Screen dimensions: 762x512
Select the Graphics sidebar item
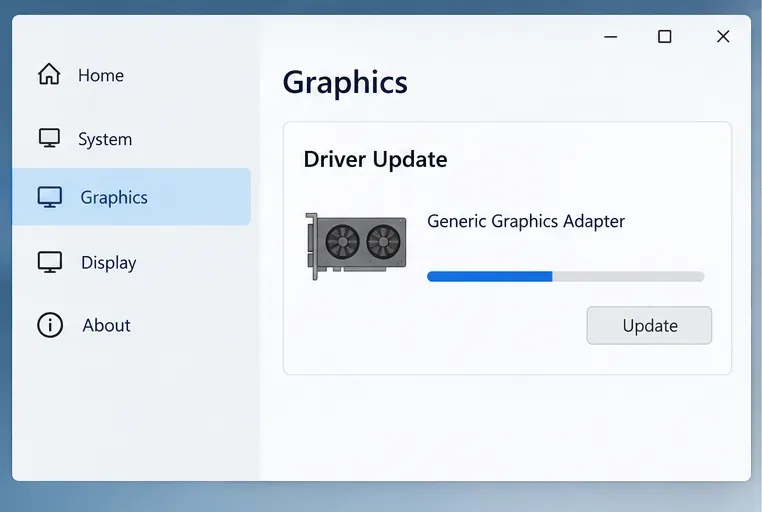point(131,197)
